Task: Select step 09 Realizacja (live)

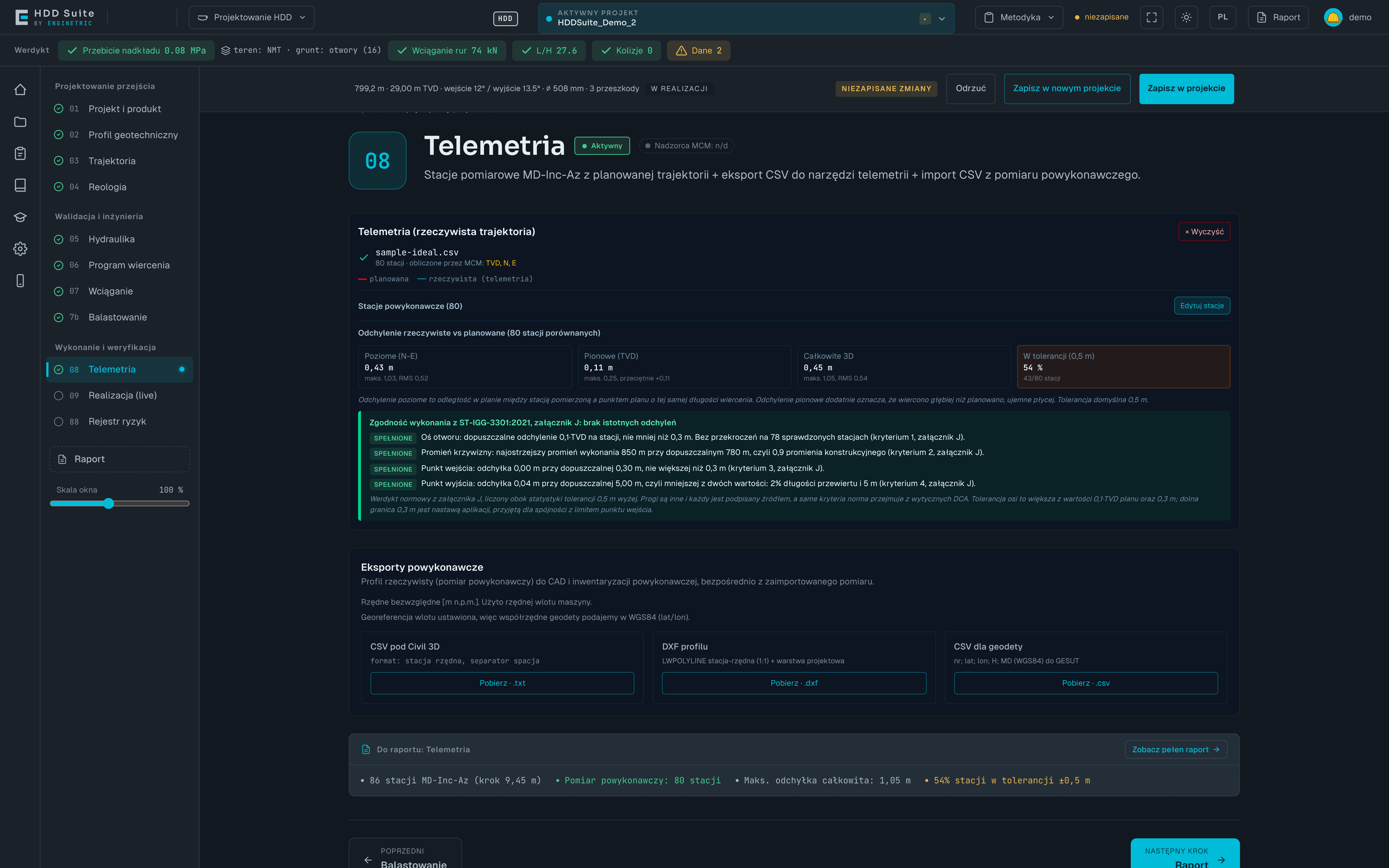Action: [119, 395]
